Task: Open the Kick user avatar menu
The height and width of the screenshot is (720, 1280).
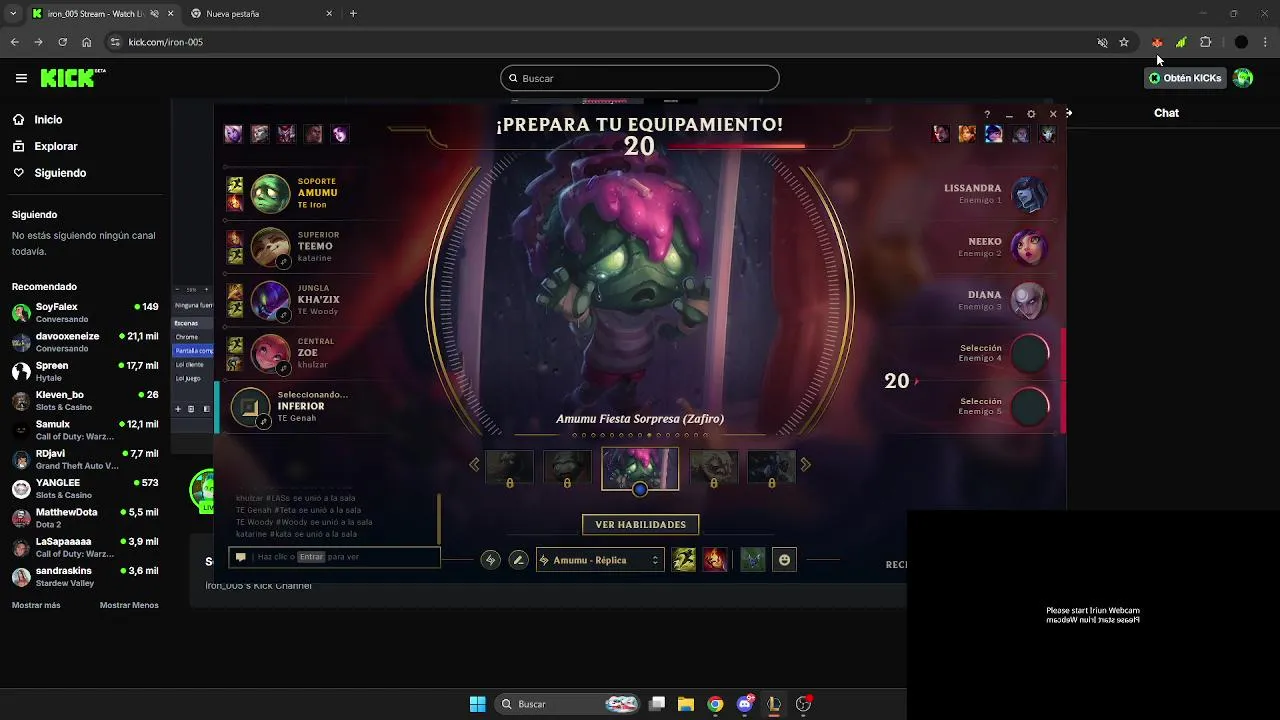Action: click(x=1243, y=78)
